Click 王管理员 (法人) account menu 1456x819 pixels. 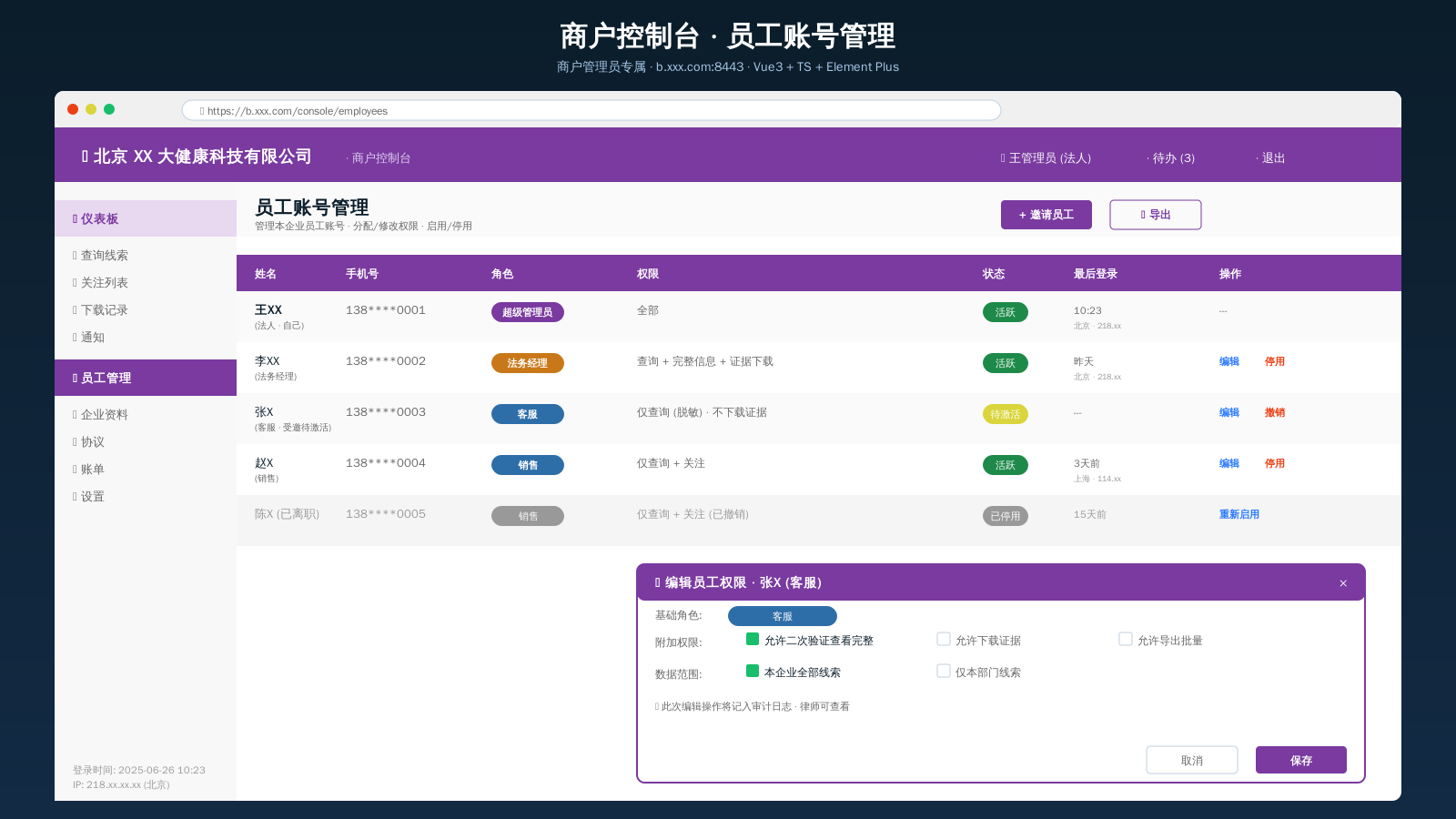(1046, 158)
